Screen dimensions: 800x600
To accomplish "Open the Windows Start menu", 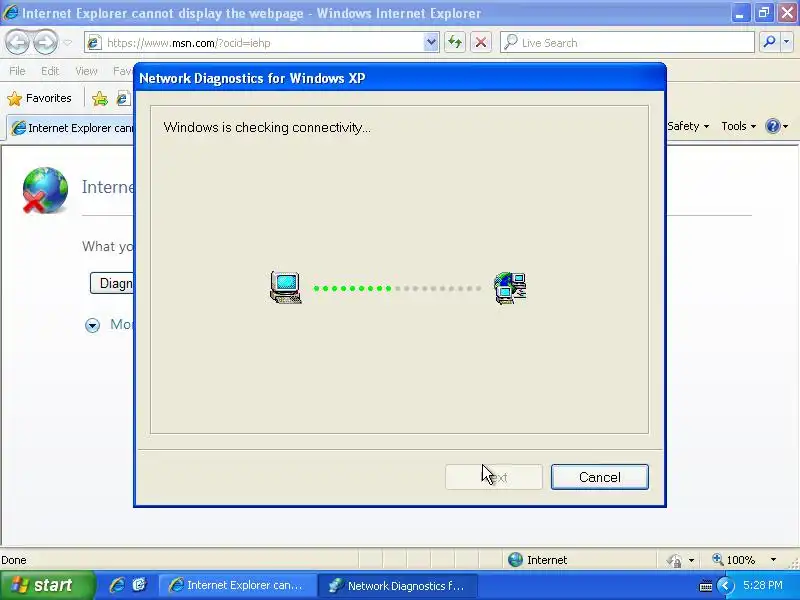I will tap(46, 585).
